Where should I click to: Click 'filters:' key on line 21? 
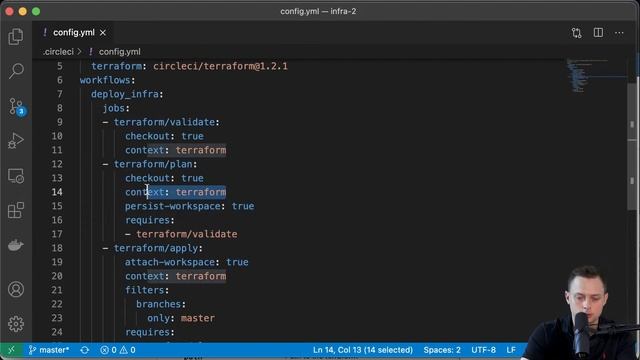[147, 290]
